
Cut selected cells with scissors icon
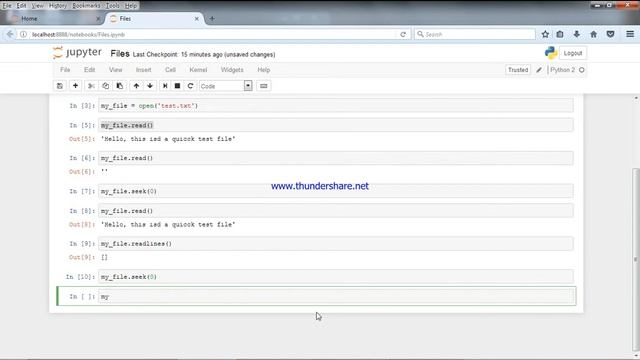tap(91, 86)
